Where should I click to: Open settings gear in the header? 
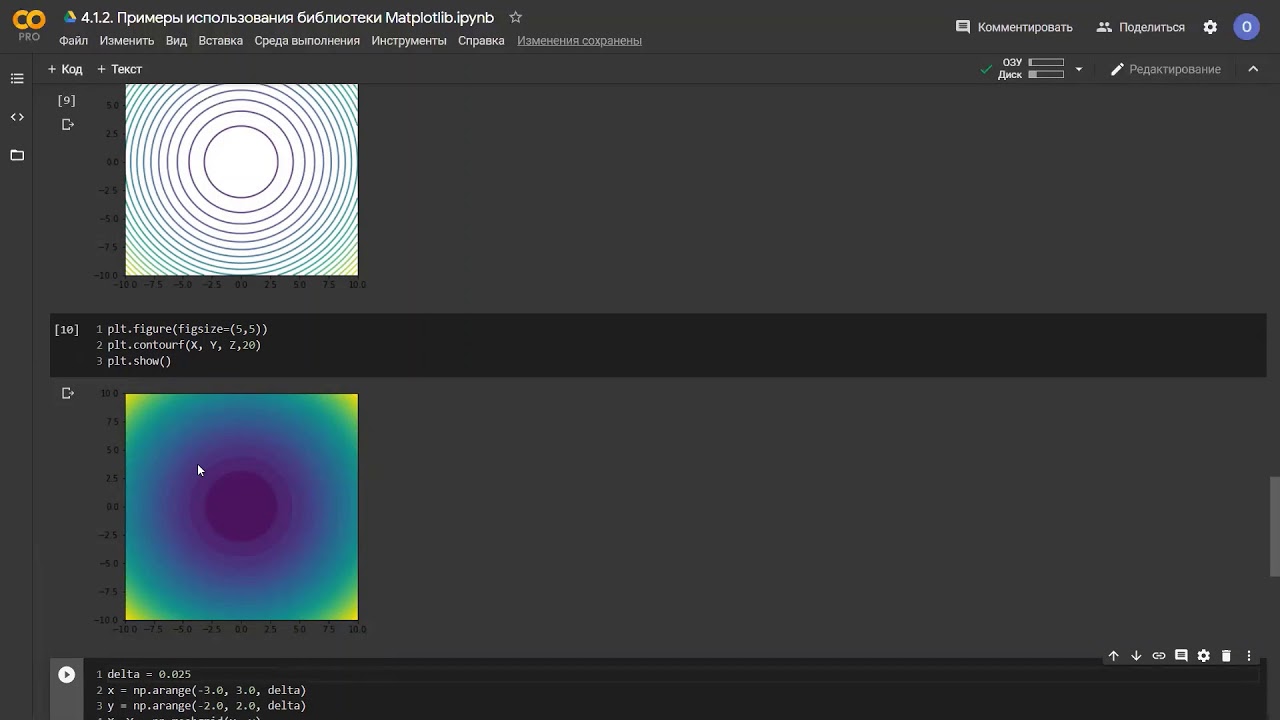click(x=1210, y=27)
